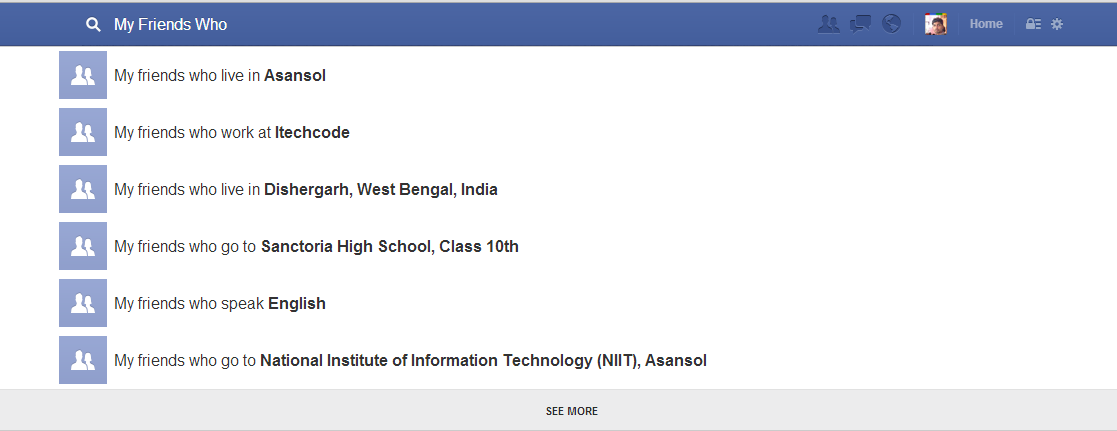Open the friend requests icon
The width and height of the screenshot is (1117, 431).
[828, 24]
